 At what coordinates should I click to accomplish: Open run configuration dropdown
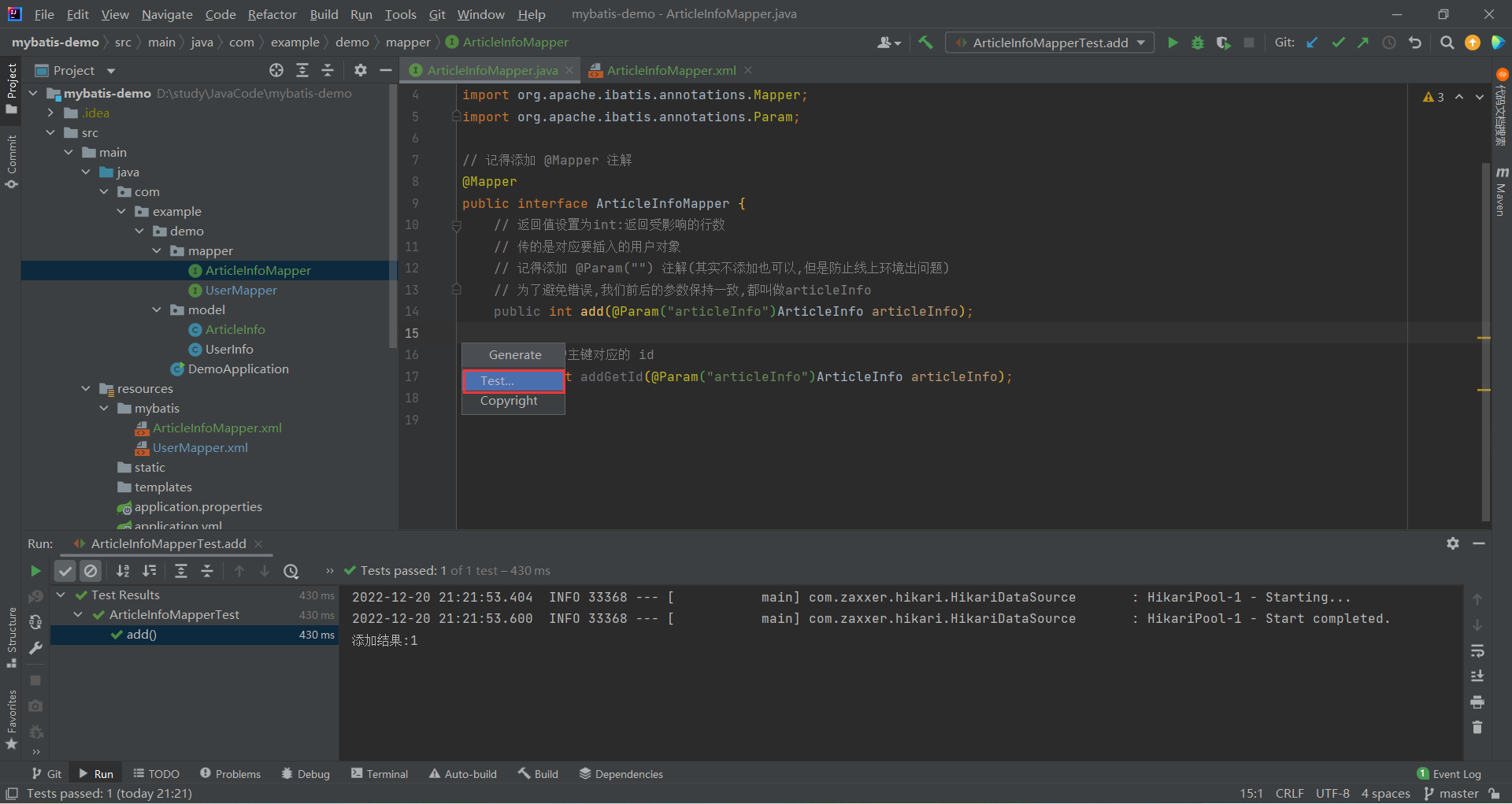(x=1050, y=43)
